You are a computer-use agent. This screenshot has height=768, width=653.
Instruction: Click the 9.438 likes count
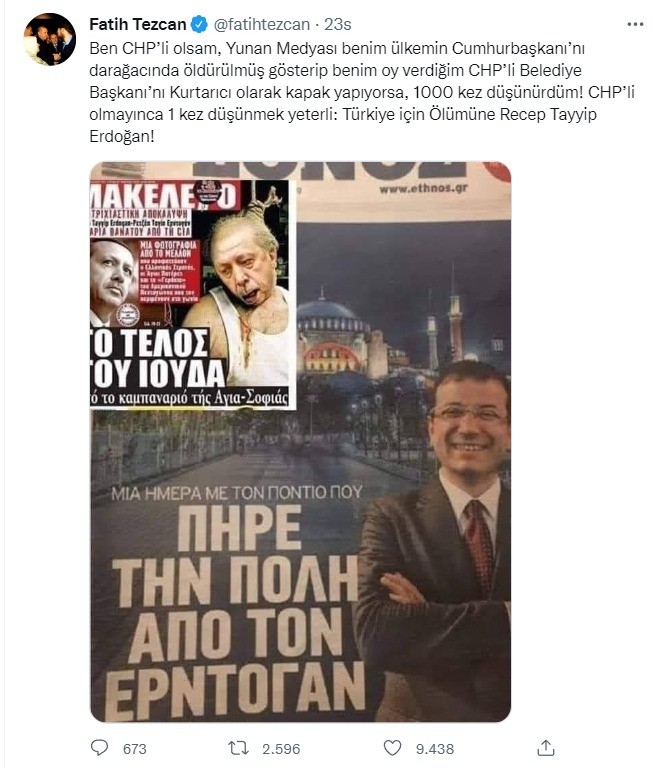click(x=435, y=749)
